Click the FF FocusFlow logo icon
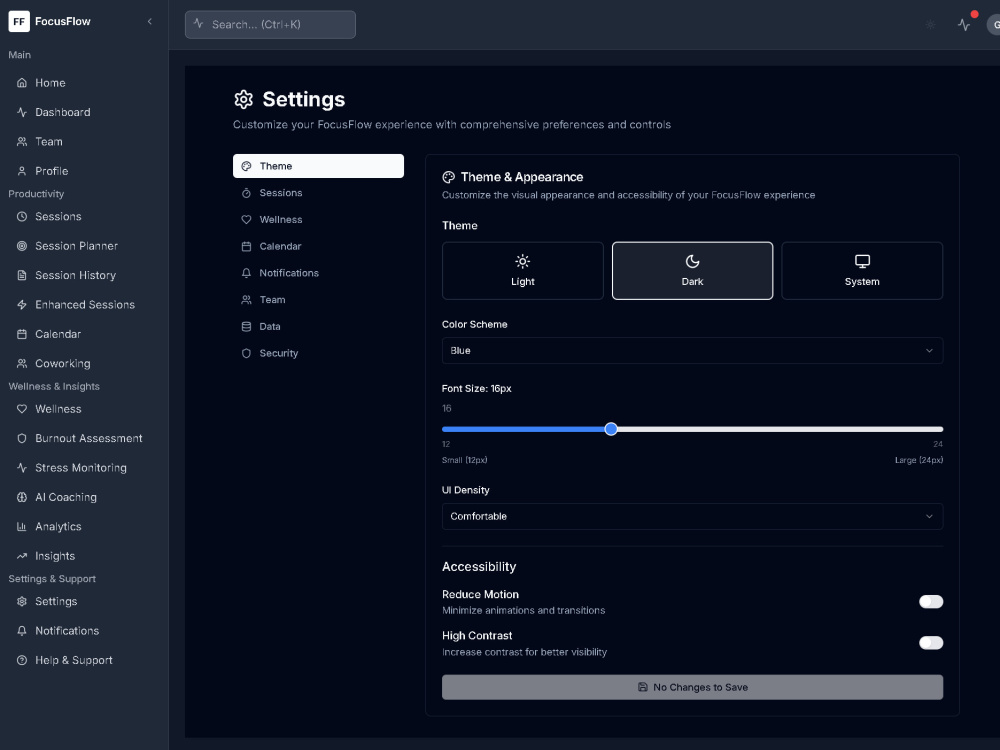Image resolution: width=1000 pixels, height=750 pixels. click(19, 21)
